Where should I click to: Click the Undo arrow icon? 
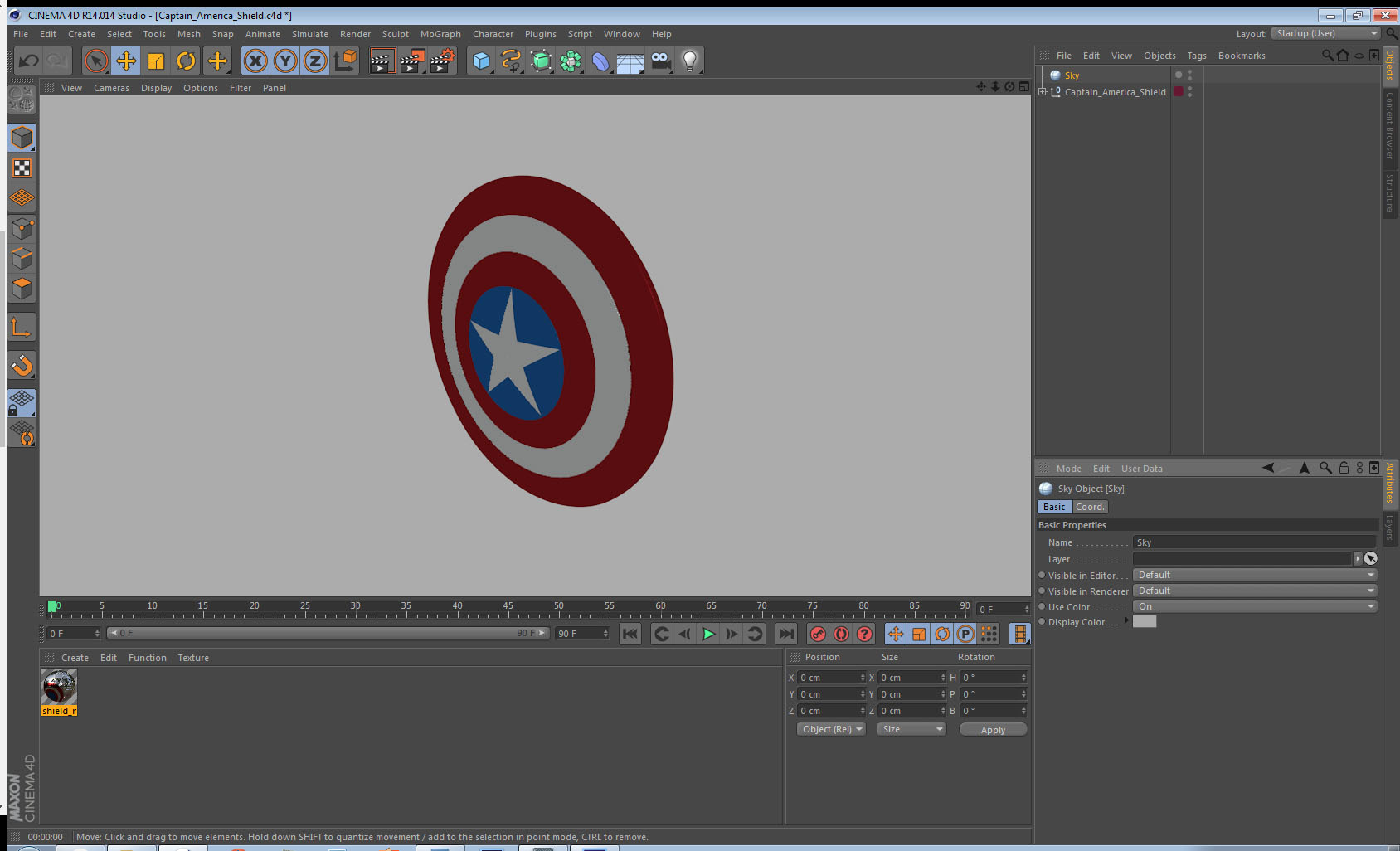click(29, 61)
